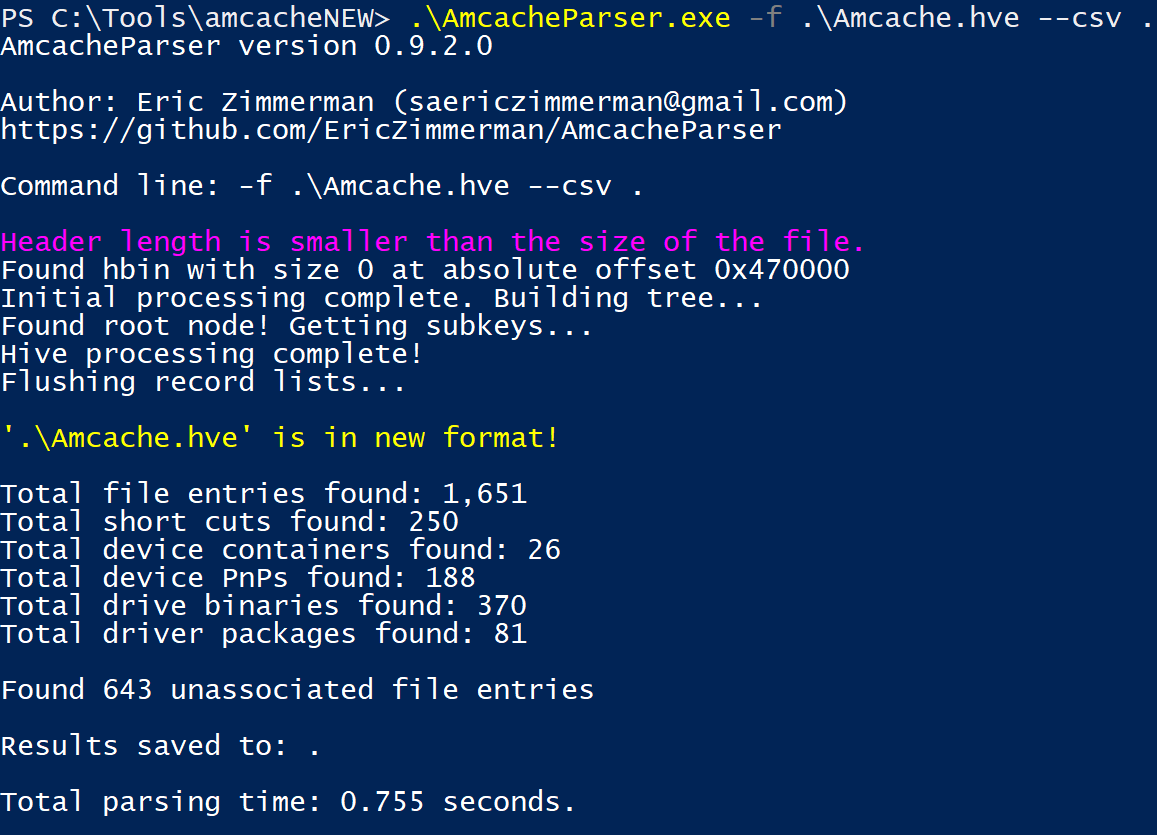Click the 'Found 643 unassociated file entries' line
The height and width of the screenshot is (835, 1157).
297,690
